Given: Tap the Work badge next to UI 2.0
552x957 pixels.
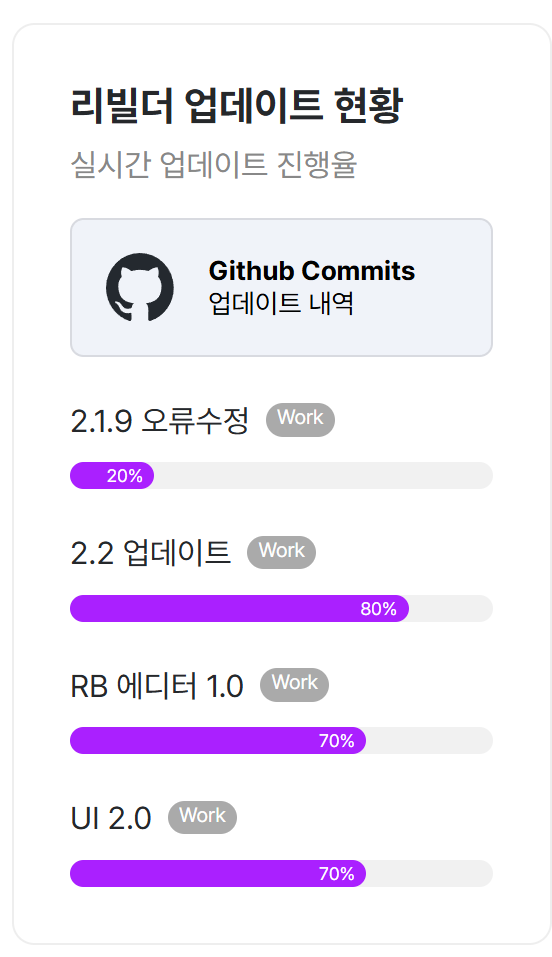Looking at the screenshot, I should coord(202,817).
